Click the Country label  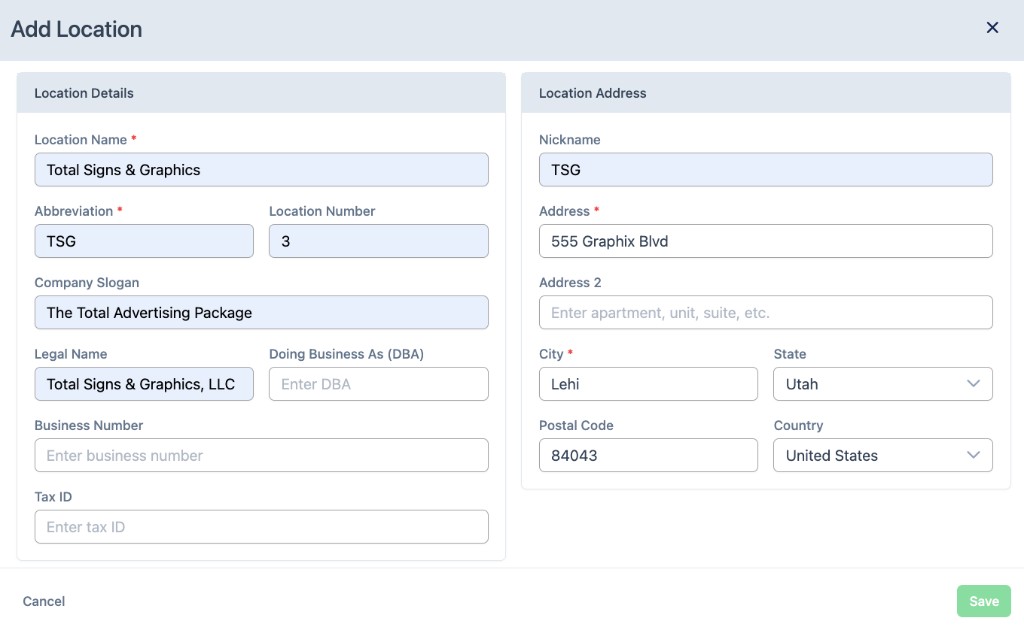tap(798, 426)
